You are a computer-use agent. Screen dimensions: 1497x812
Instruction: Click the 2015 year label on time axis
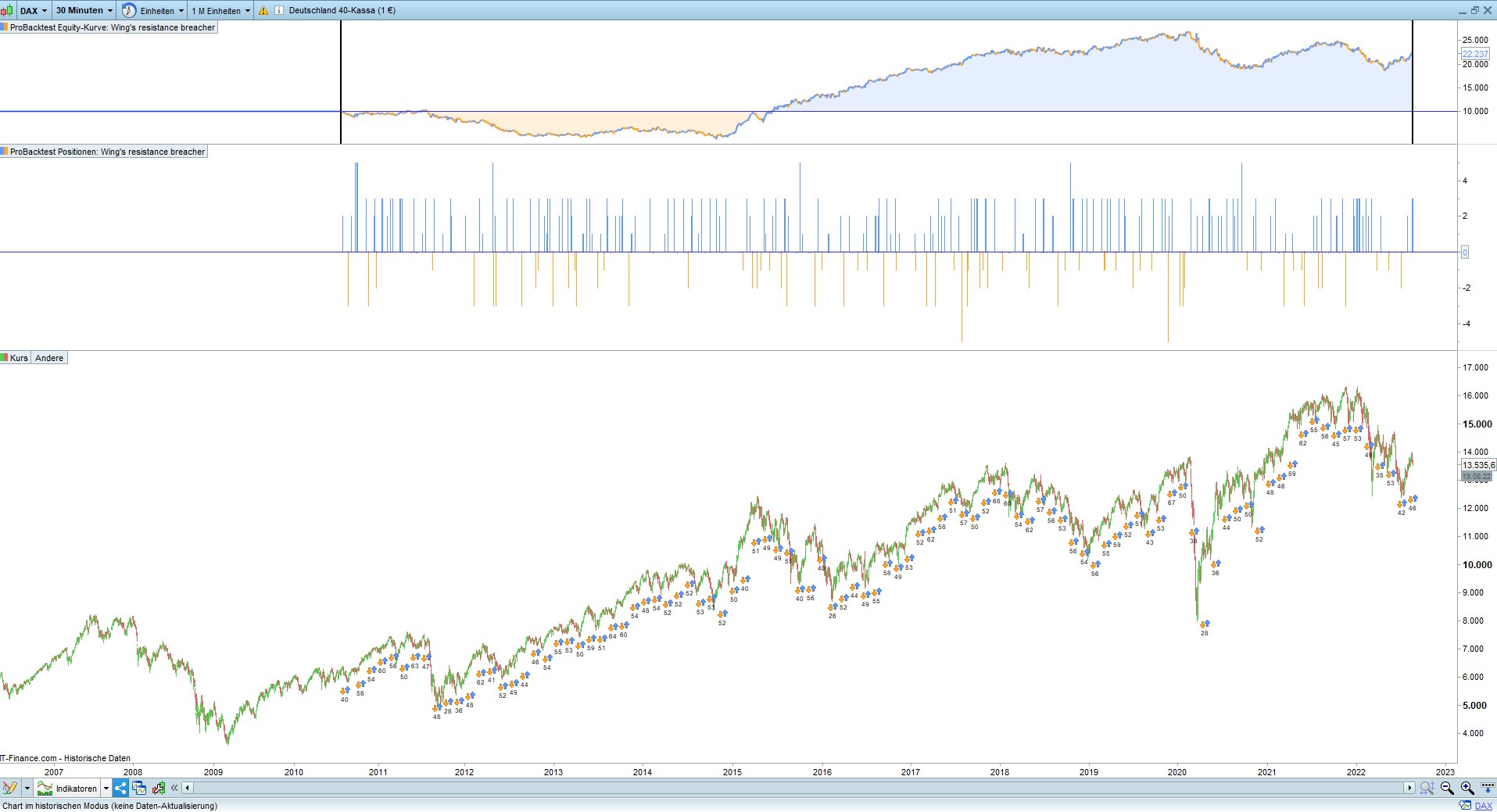(732, 772)
